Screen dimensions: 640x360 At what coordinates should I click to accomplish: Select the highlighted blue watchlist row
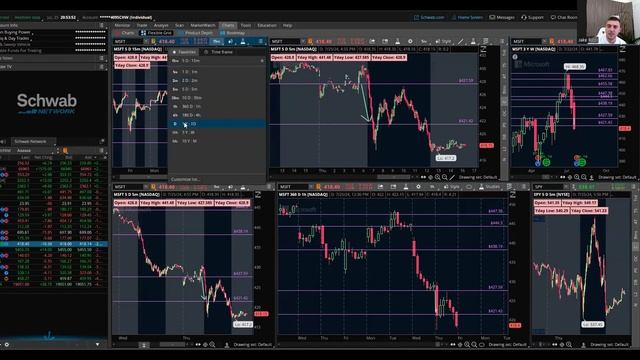(54, 244)
